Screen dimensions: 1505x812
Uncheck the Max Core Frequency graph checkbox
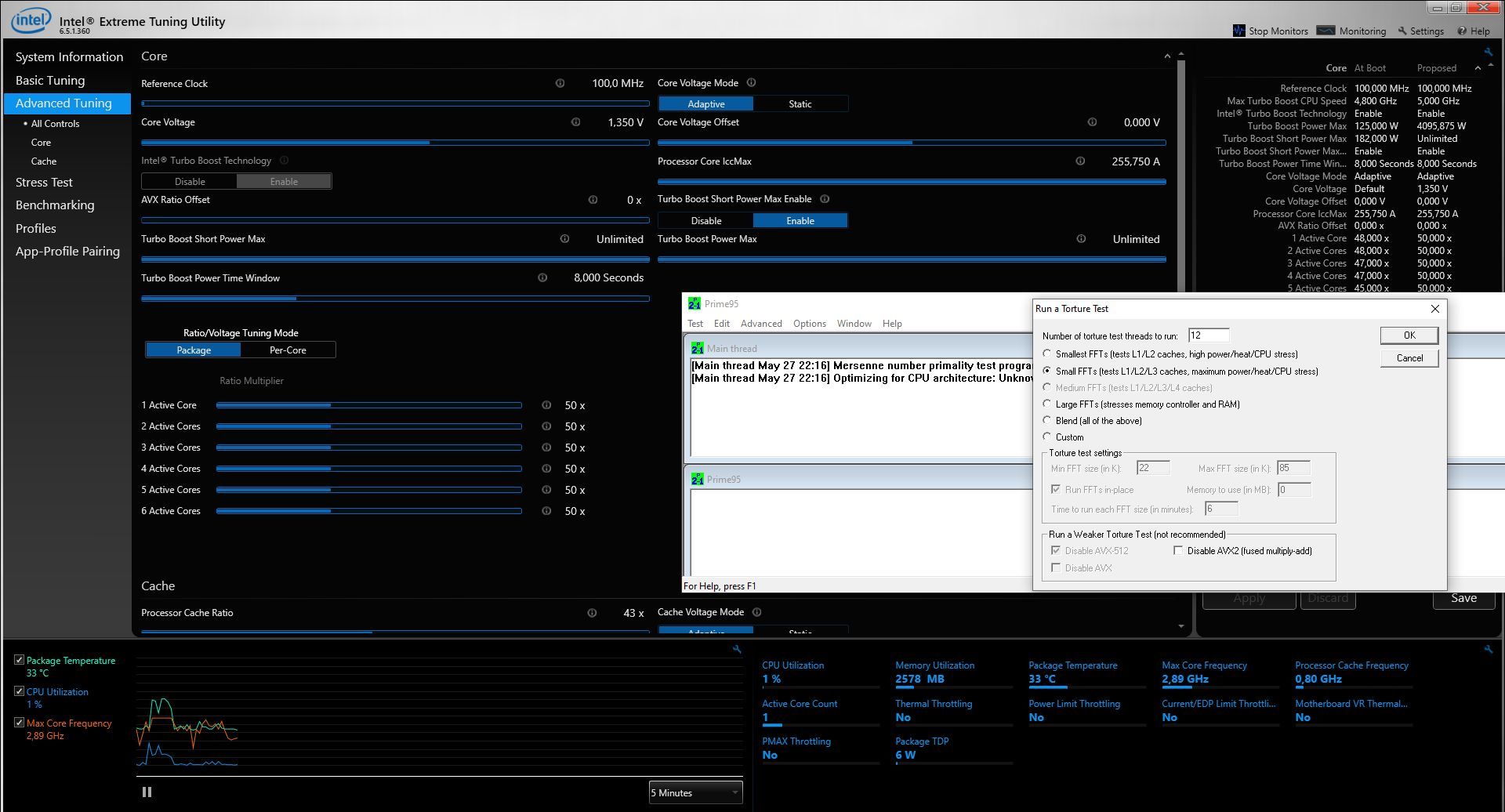[19, 723]
